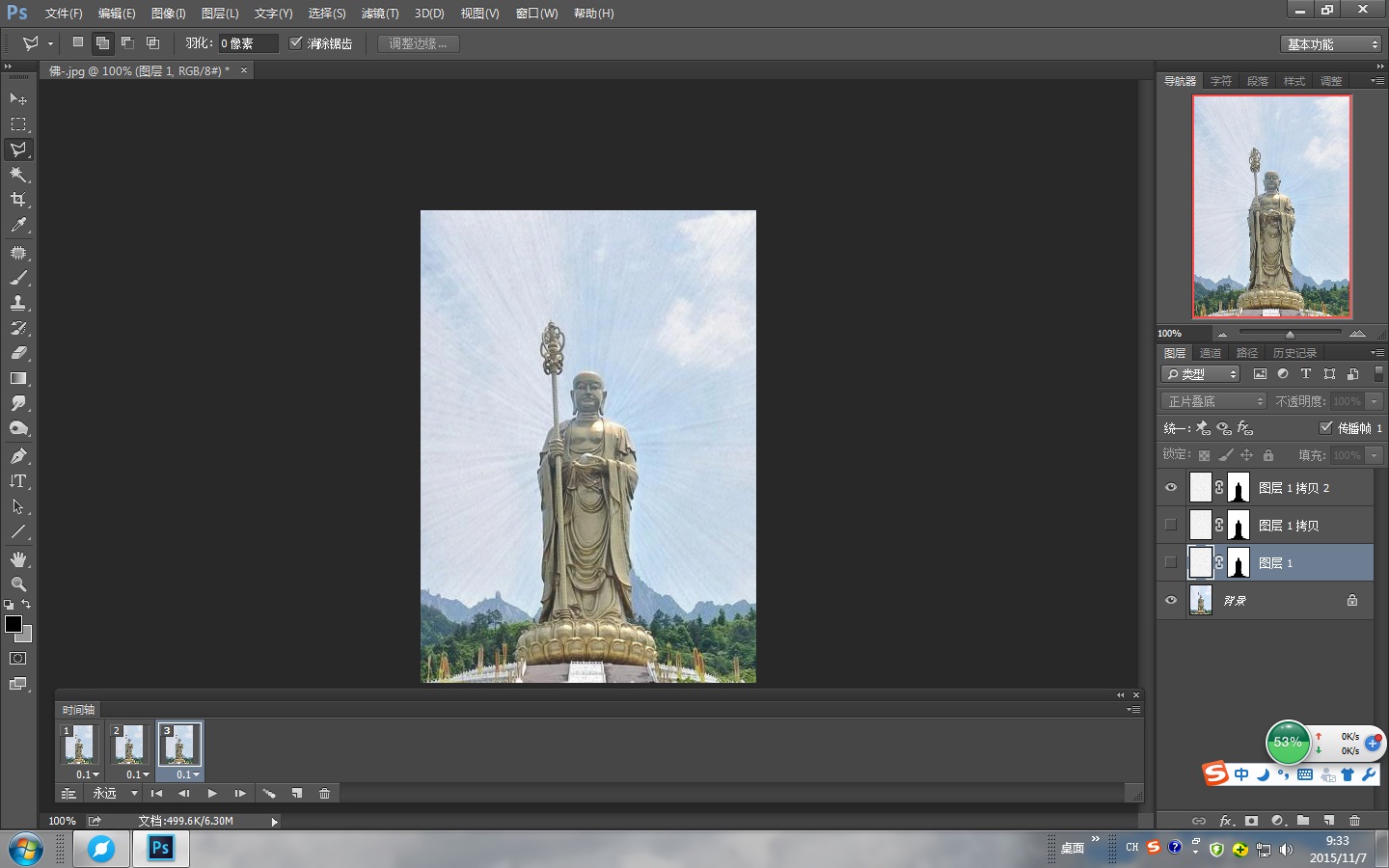Image resolution: width=1389 pixels, height=868 pixels.
Task: Click Quick Mask mode icon in toolbox
Action: 18,659
